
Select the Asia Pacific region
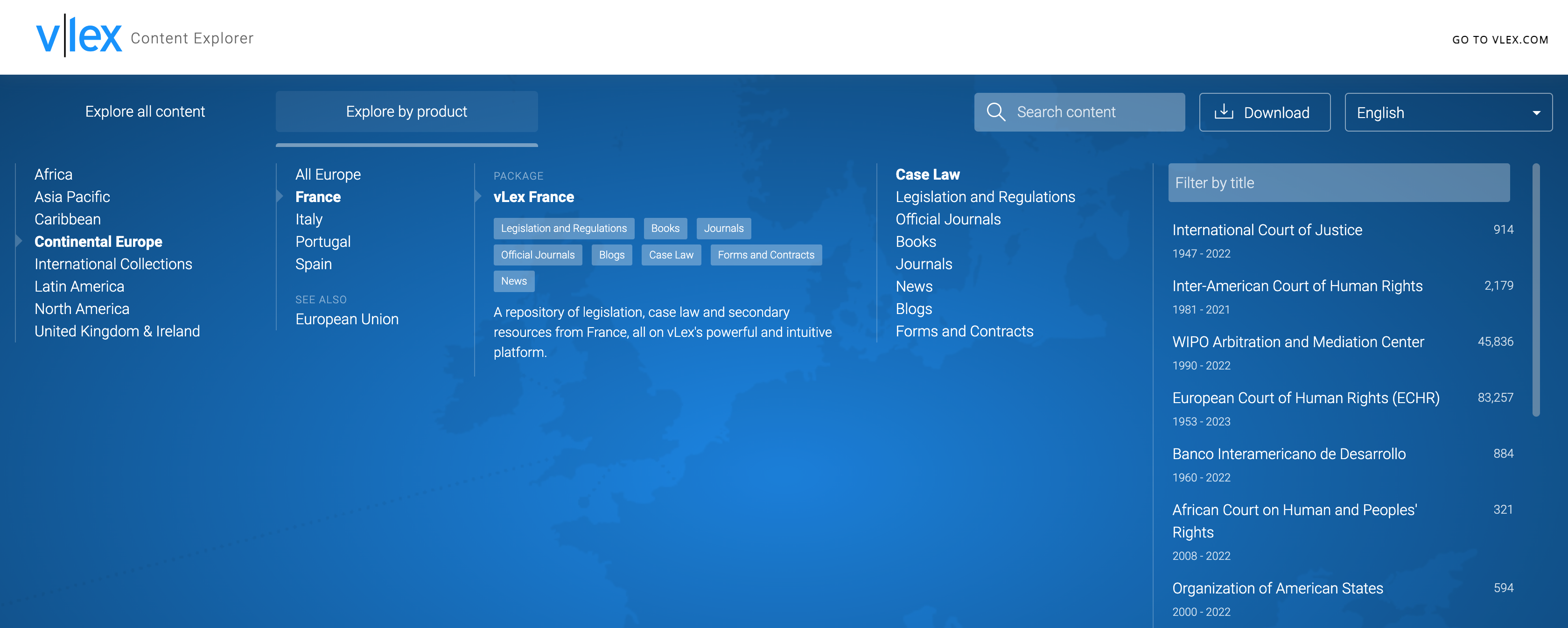point(72,196)
